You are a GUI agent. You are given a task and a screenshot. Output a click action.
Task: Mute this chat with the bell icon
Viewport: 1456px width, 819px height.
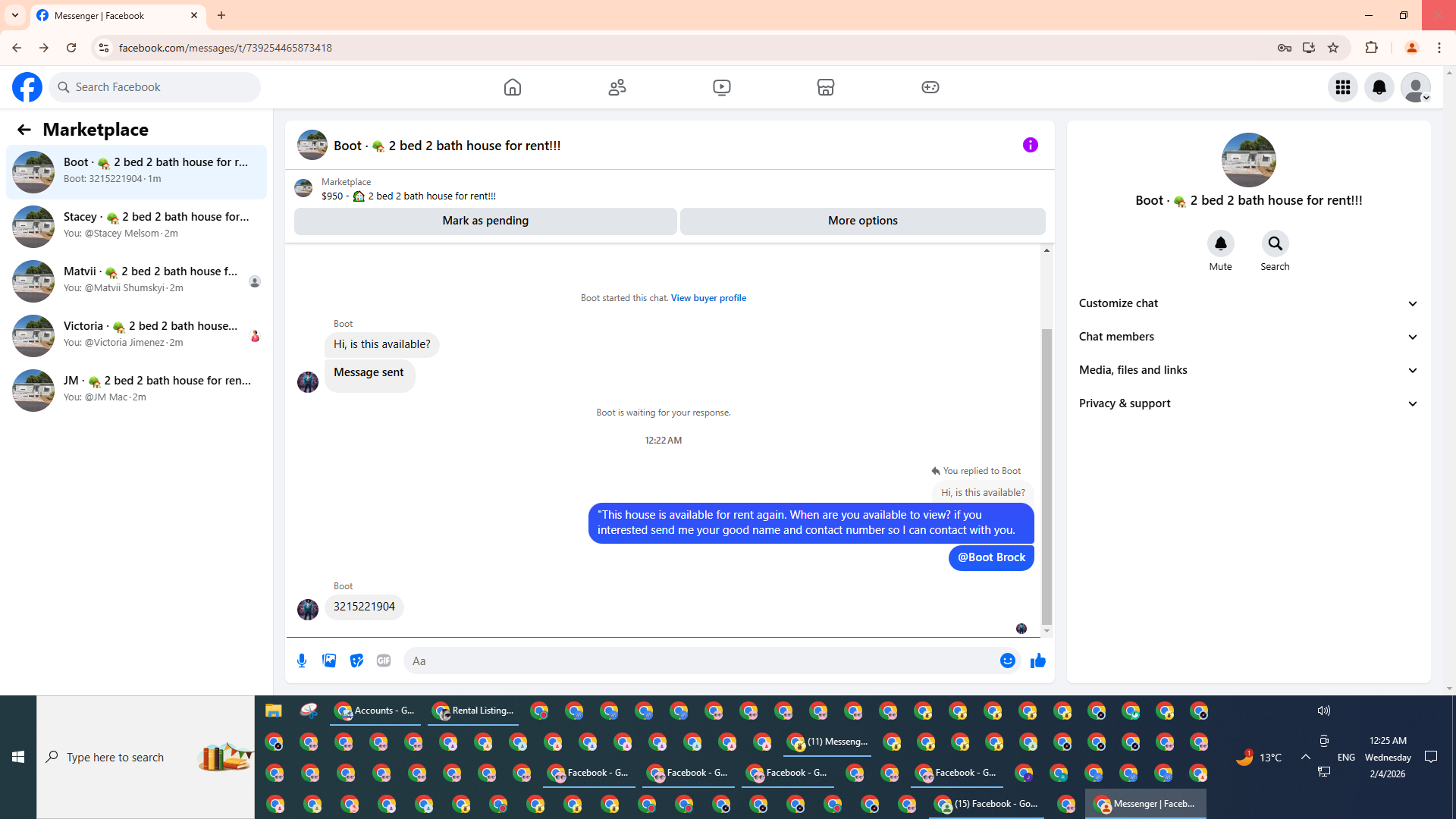point(1220,243)
